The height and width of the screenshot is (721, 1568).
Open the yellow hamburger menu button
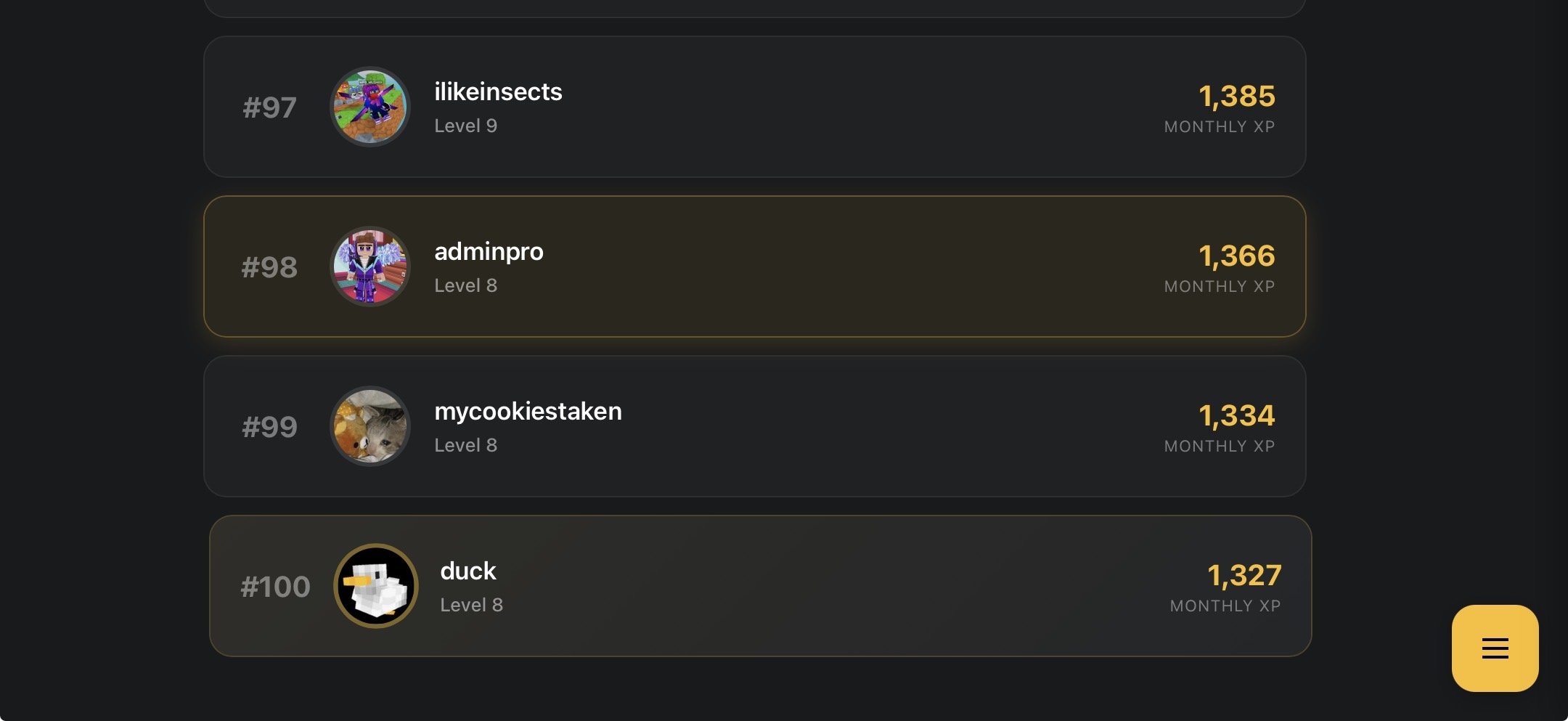(1495, 648)
